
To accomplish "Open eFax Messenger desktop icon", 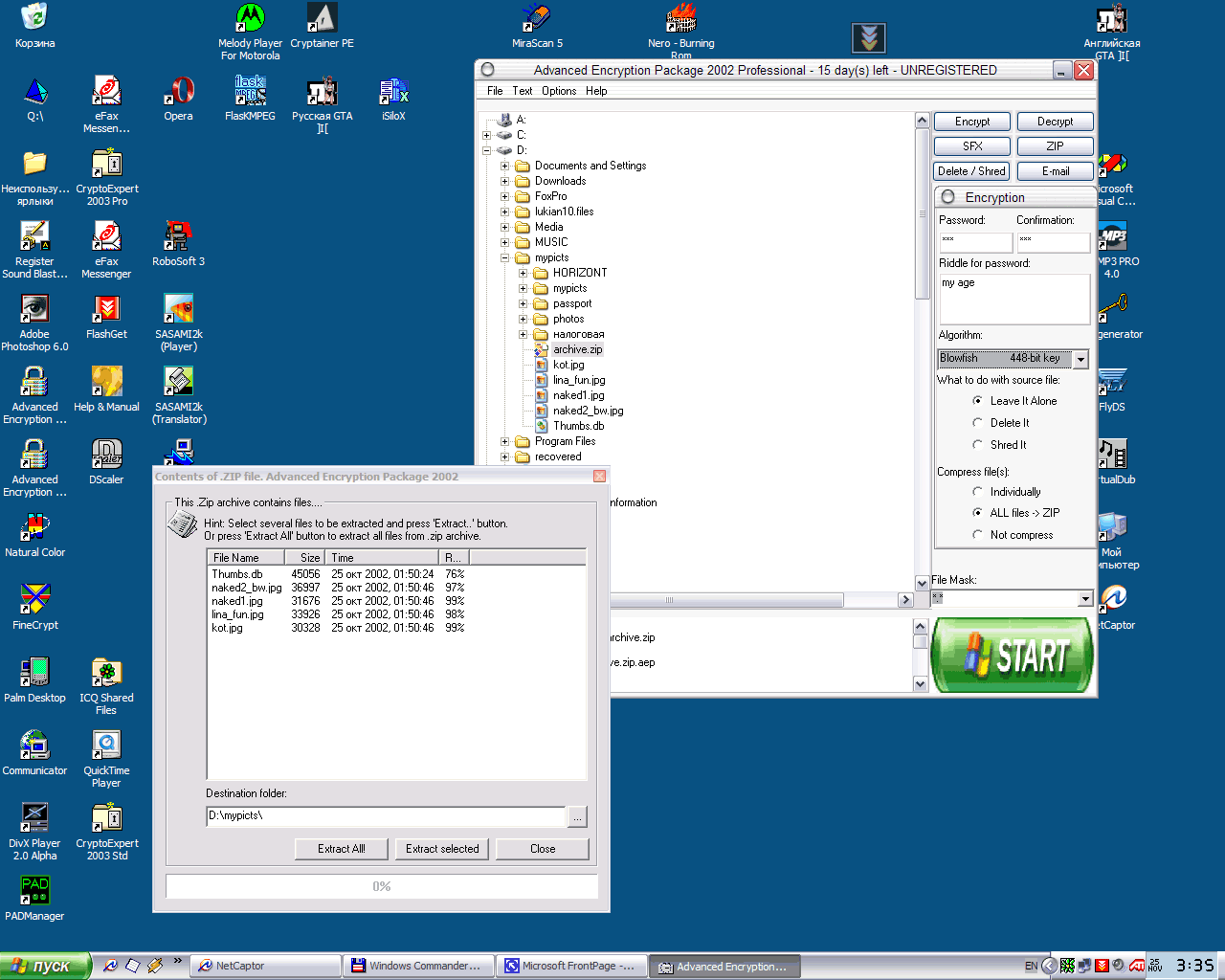I will click(106, 250).
